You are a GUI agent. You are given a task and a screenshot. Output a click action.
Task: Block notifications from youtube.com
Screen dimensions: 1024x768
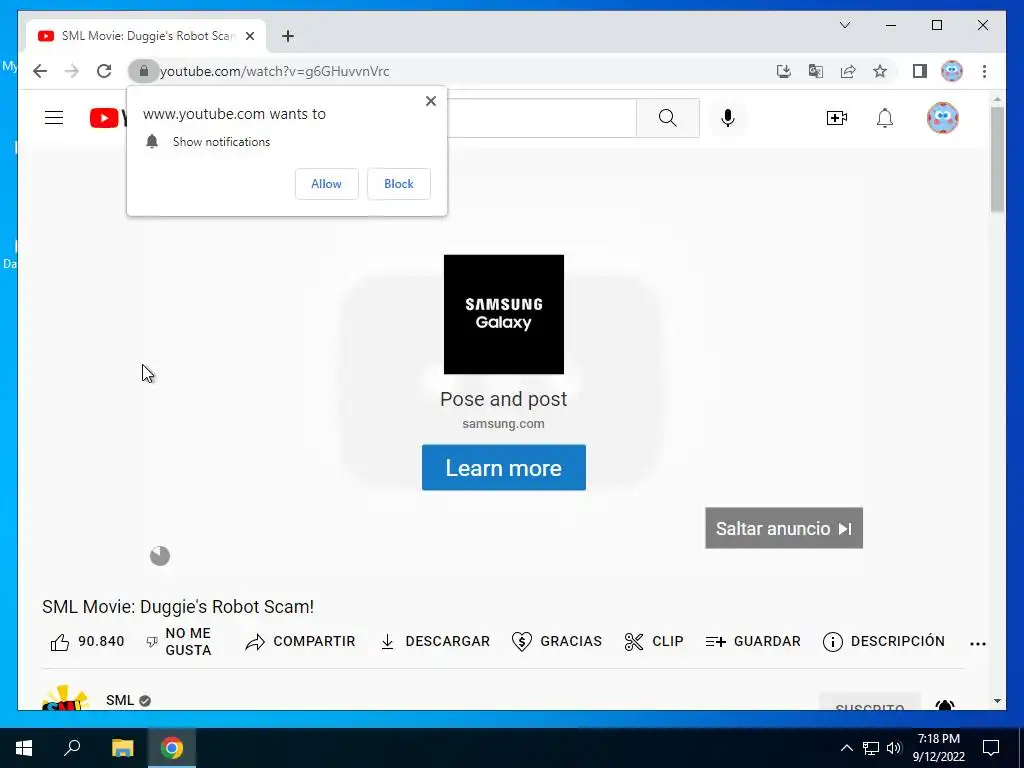coord(398,184)
